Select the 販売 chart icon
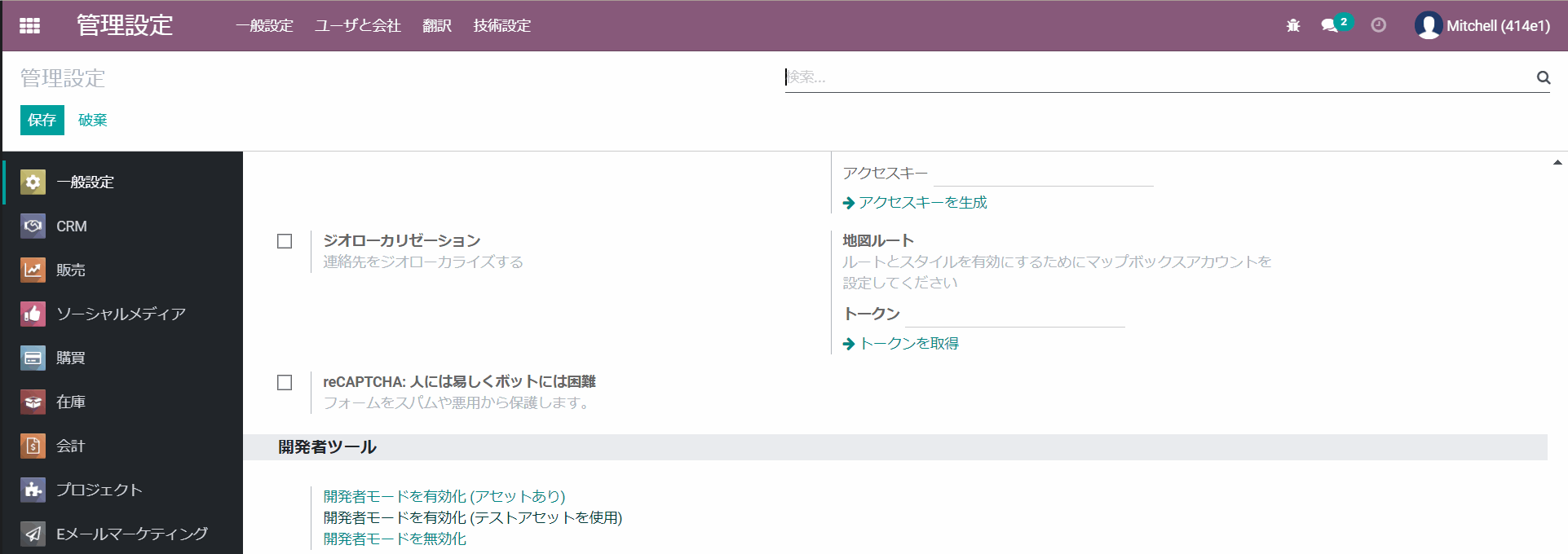Viewport: 1568px width, 554px height. pos(33,270)
